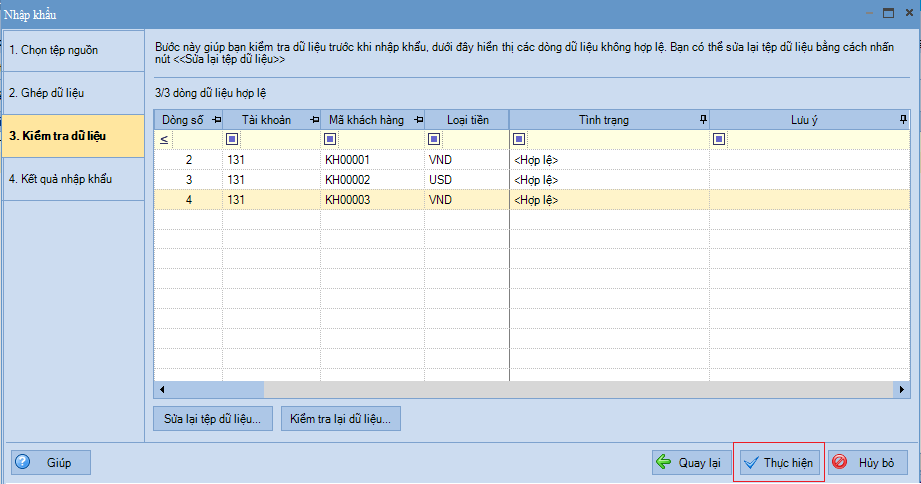Select cell KH00003
Screen dimensions: 921x484
tap(372, 200)
